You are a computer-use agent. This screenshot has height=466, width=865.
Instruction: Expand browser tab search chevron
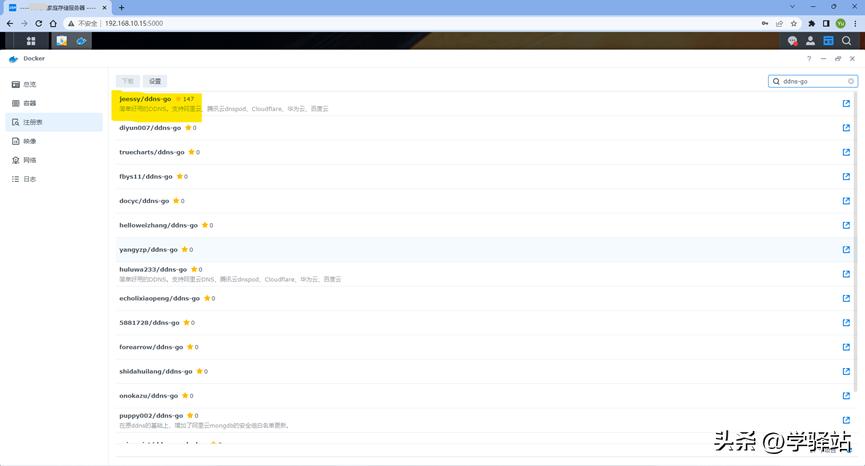coord(792,7)
